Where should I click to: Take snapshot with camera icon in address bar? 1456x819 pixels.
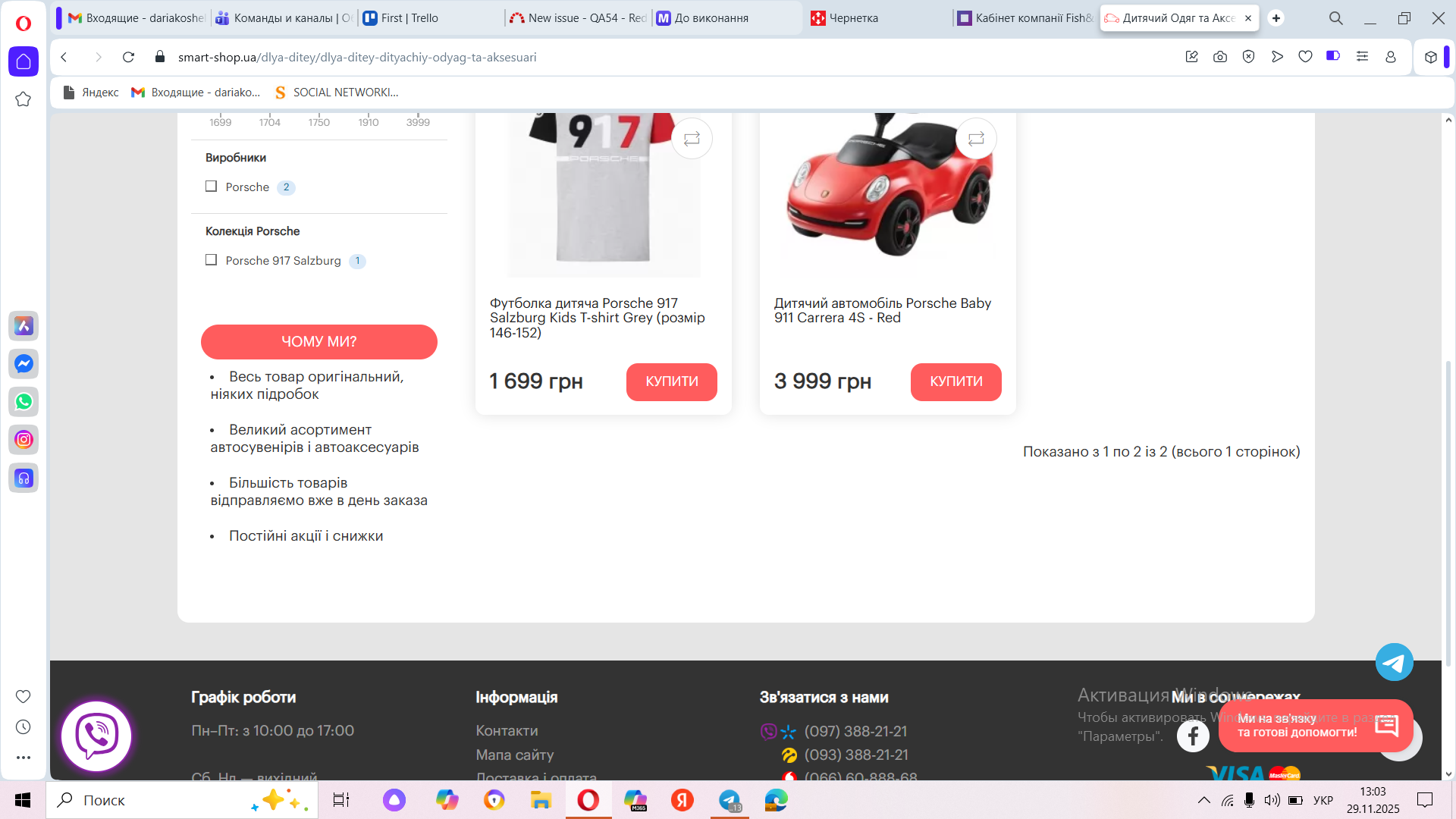click(x=1220, y=57)
